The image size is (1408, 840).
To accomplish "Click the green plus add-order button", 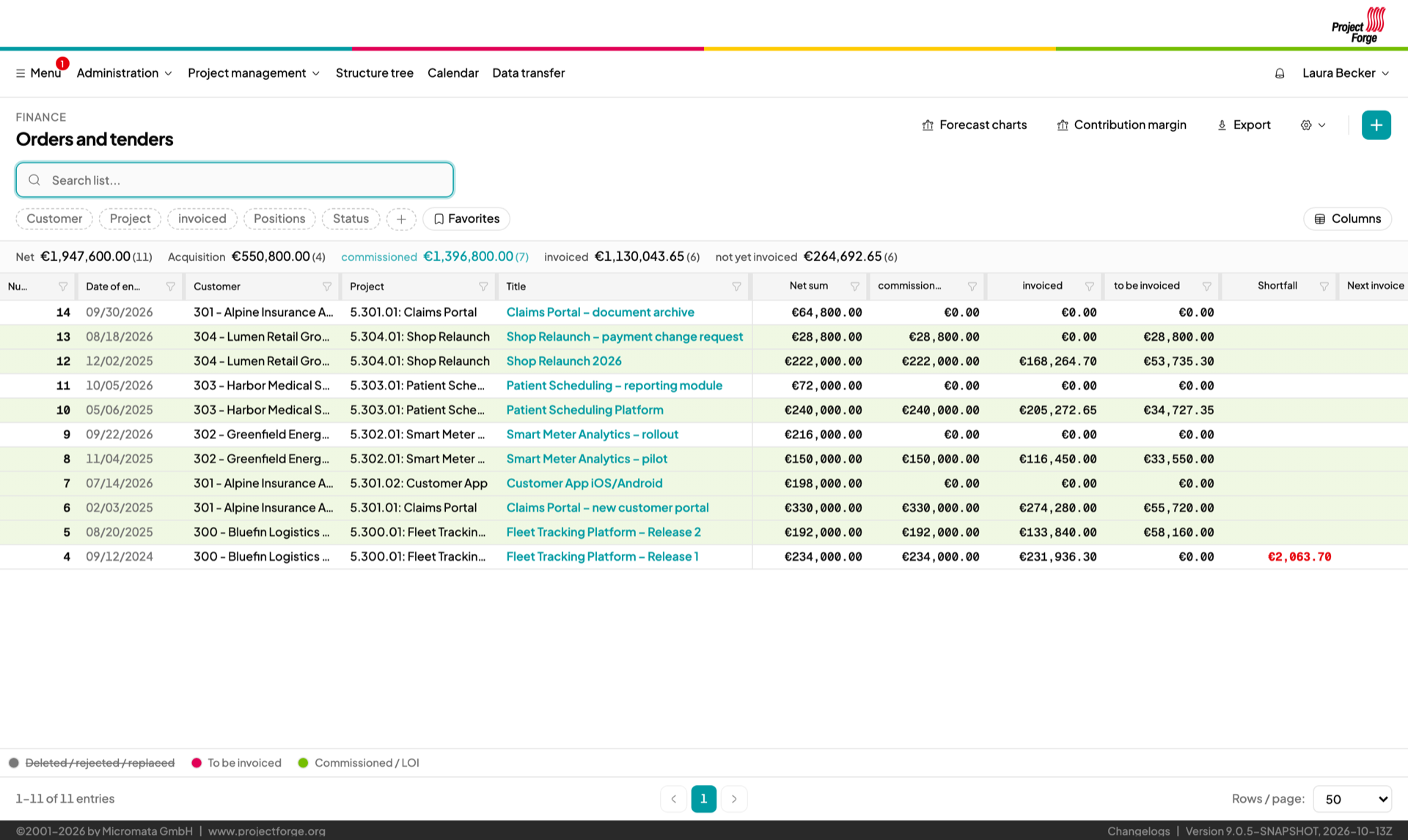I will [1376, 125].
